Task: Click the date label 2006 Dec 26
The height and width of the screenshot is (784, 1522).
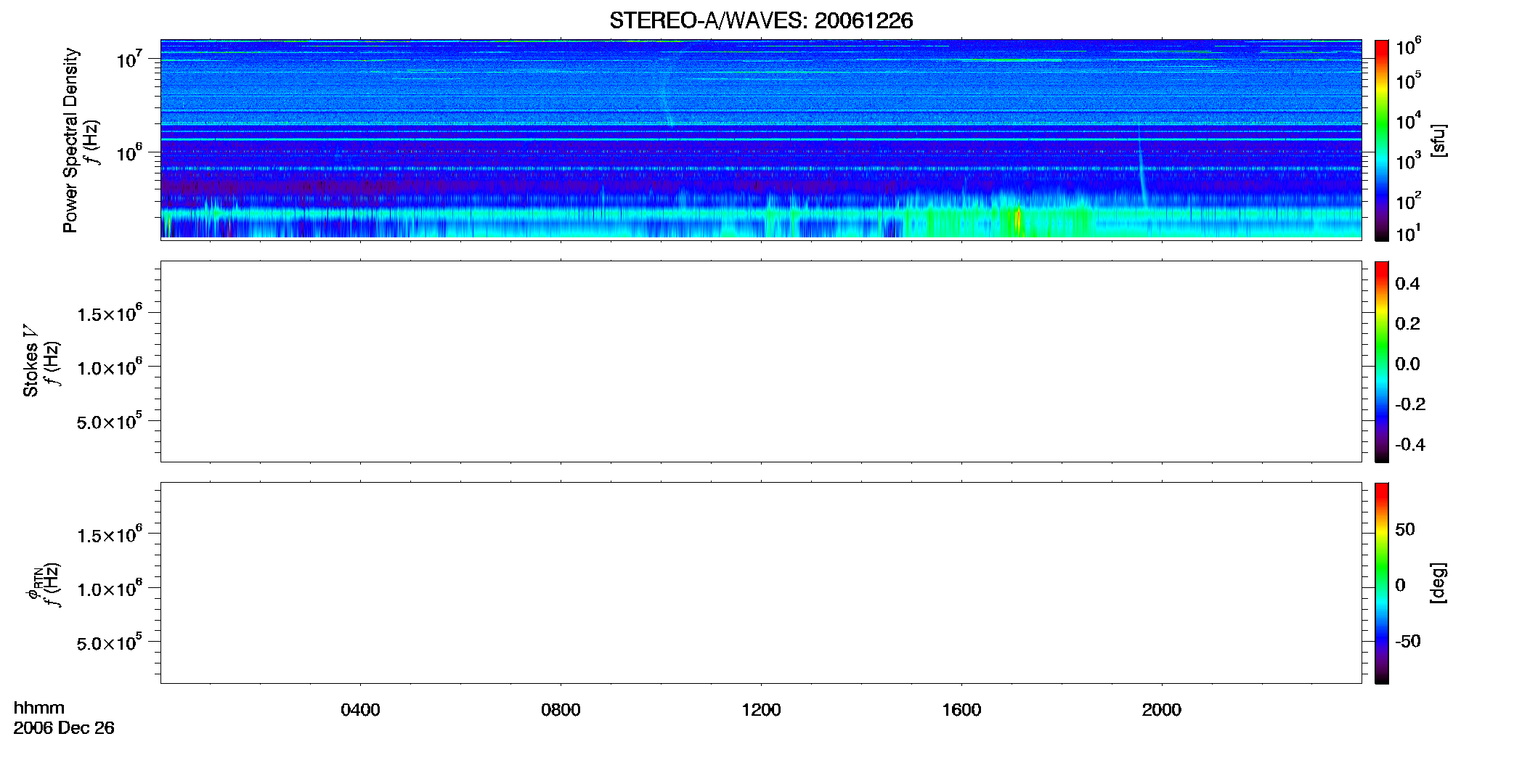Action: (64, 728)
